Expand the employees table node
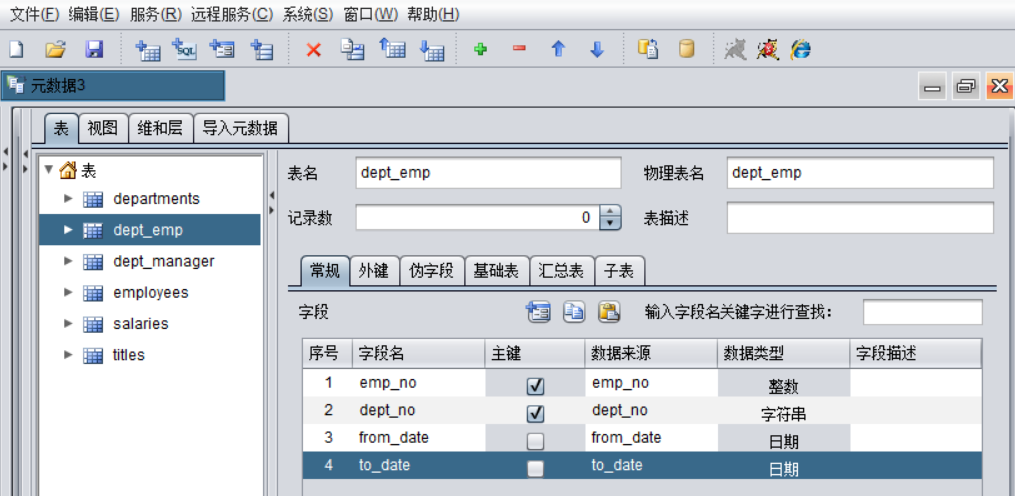This screenshot has height=496, width=1015. [68, 292]
